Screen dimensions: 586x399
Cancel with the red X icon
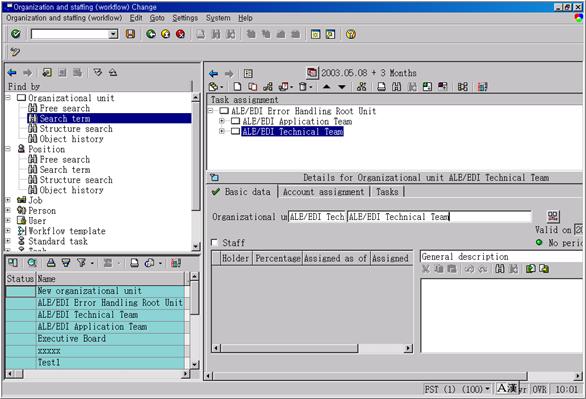pos(181,34)
